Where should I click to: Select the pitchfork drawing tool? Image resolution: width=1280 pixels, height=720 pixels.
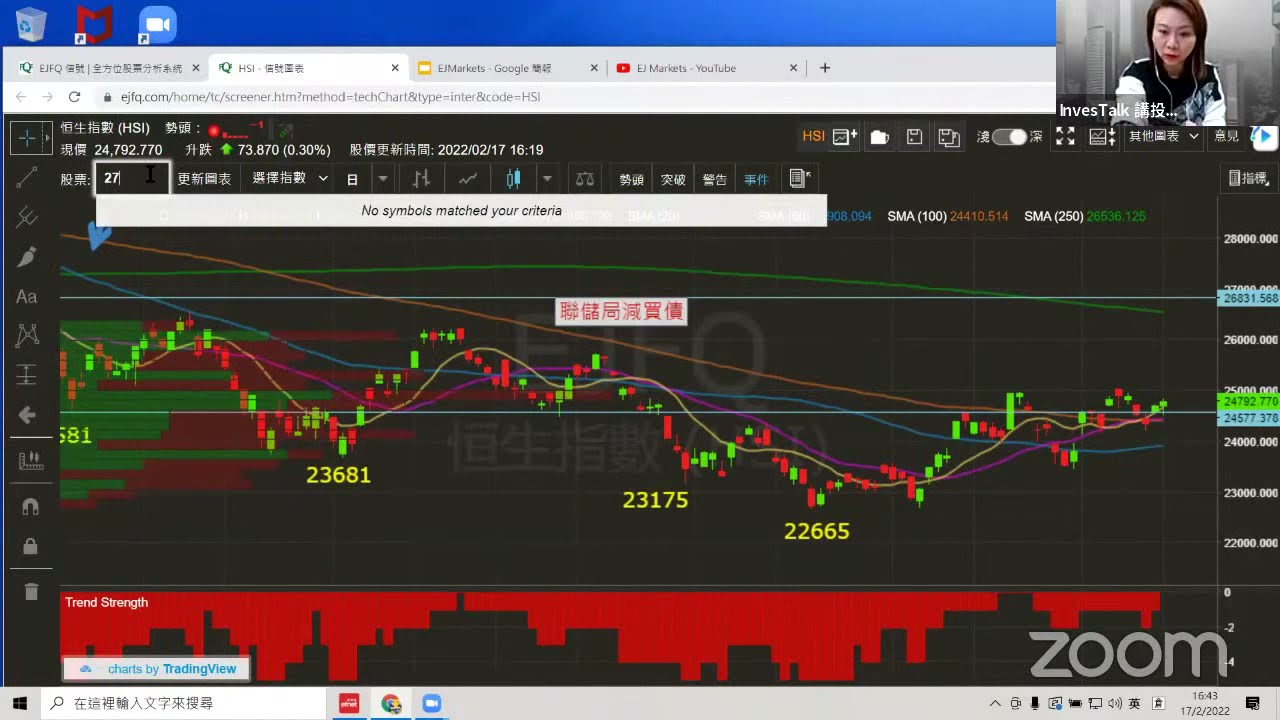[x=27, y=217]
